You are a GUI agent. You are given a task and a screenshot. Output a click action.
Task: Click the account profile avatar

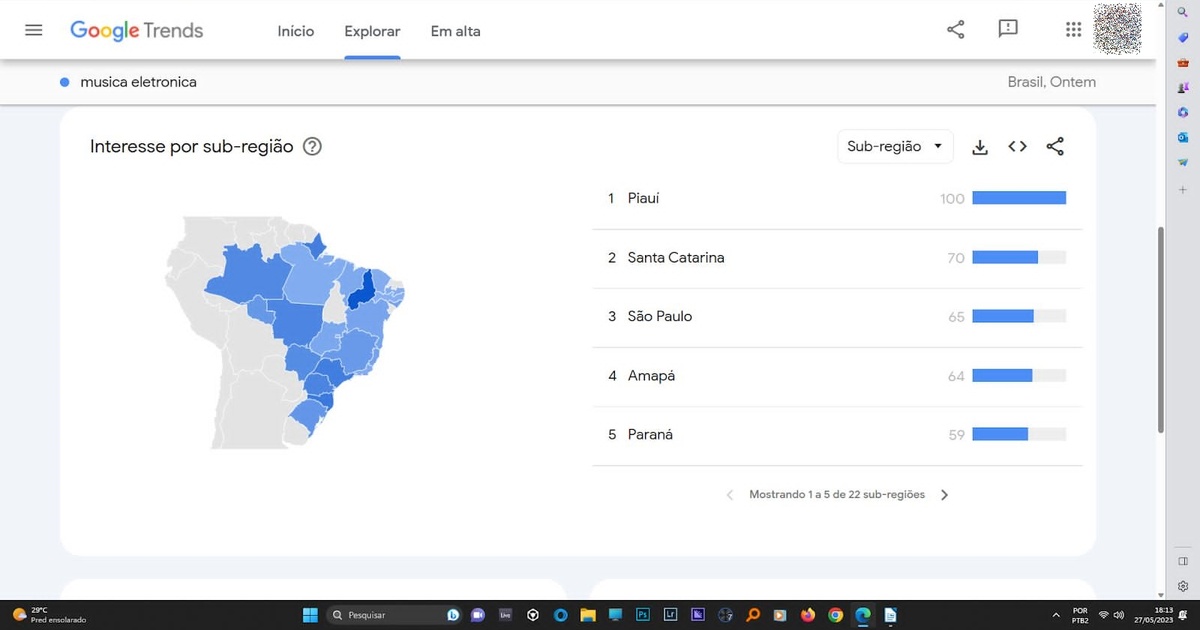[x=1117, y=29]
